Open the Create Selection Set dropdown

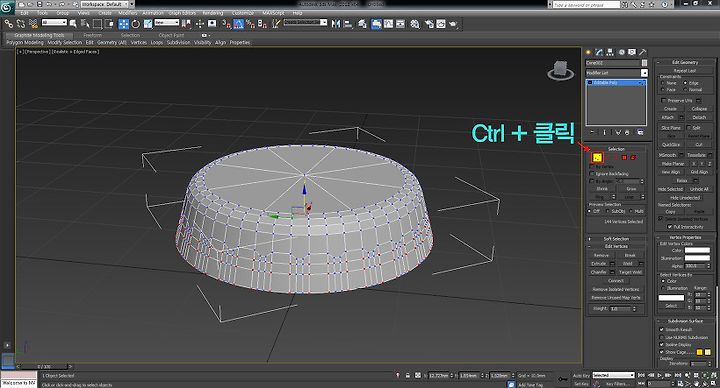coord(305,22)
